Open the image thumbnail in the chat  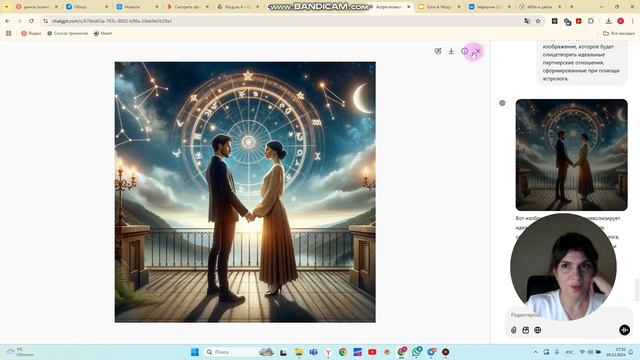click(x=571, y=155)
